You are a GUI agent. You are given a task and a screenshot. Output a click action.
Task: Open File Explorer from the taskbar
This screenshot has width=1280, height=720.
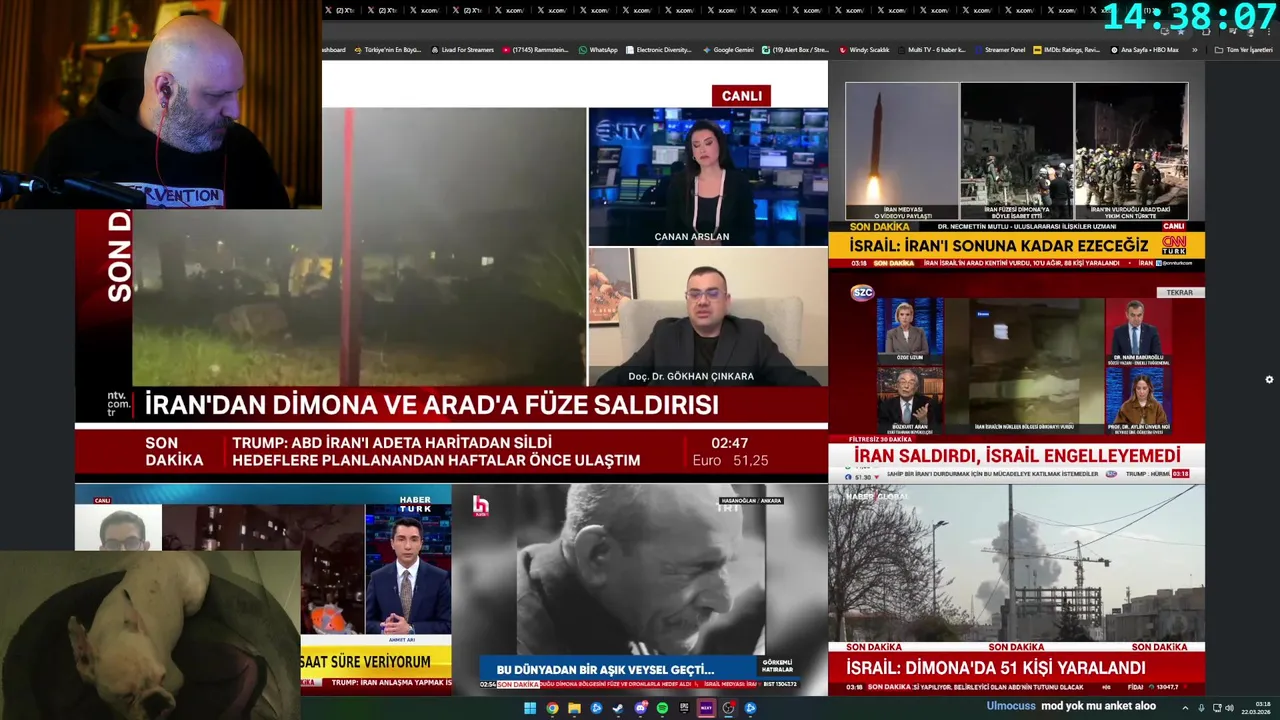574,708
